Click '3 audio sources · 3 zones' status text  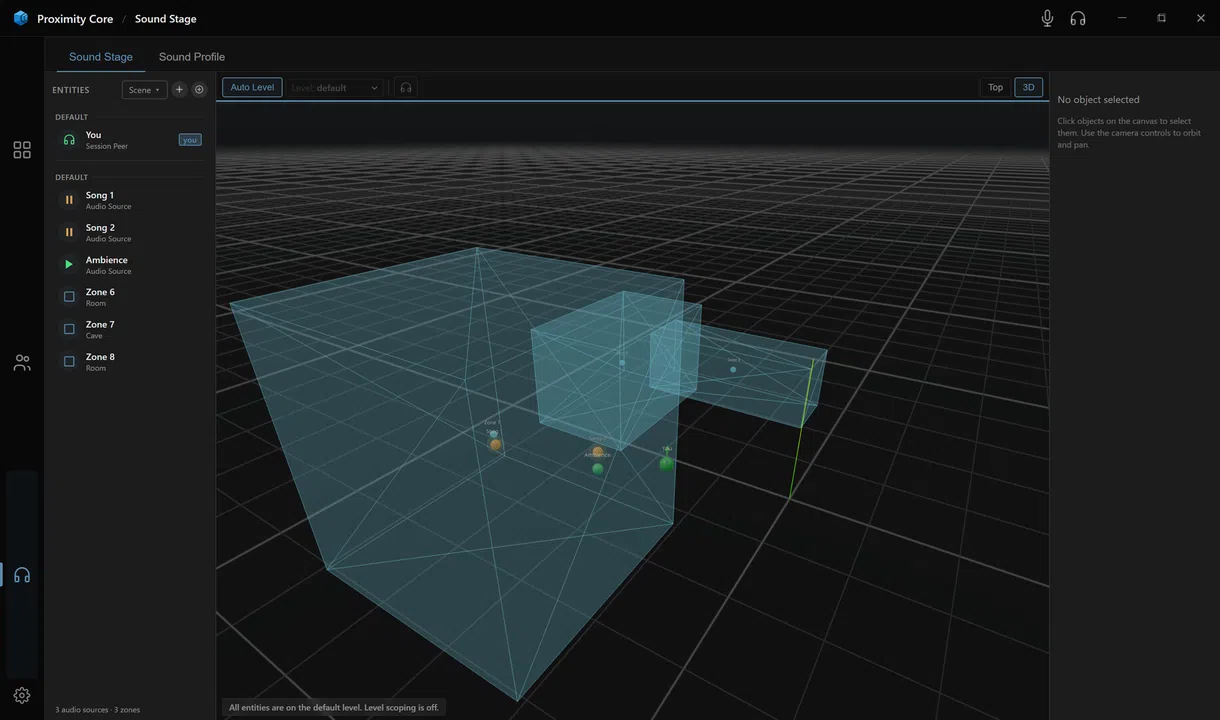(x=97, y=710)
